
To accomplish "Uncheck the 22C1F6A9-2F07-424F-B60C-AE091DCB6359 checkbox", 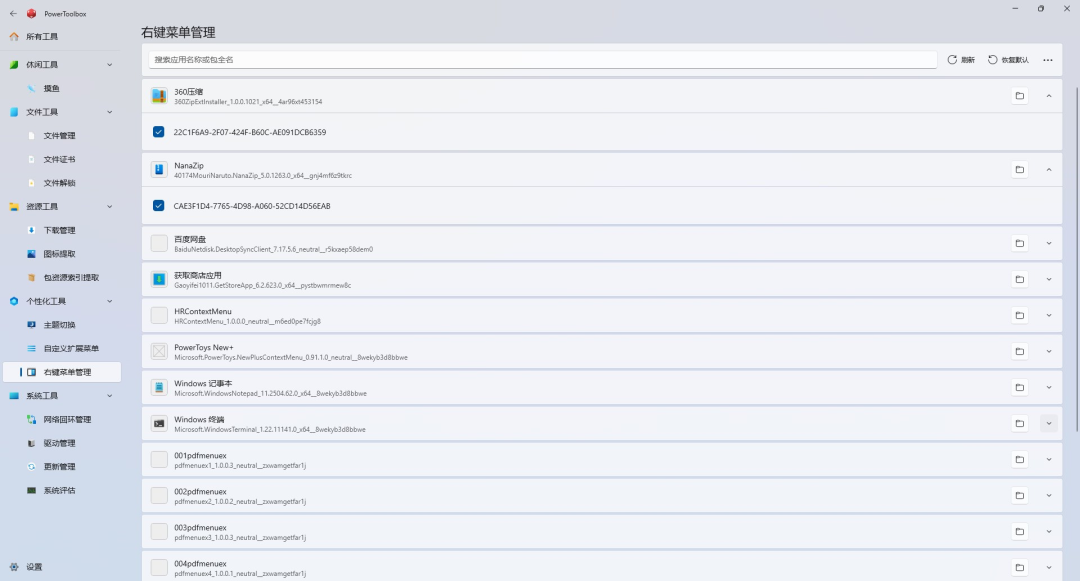I will (x=158, y=131).
